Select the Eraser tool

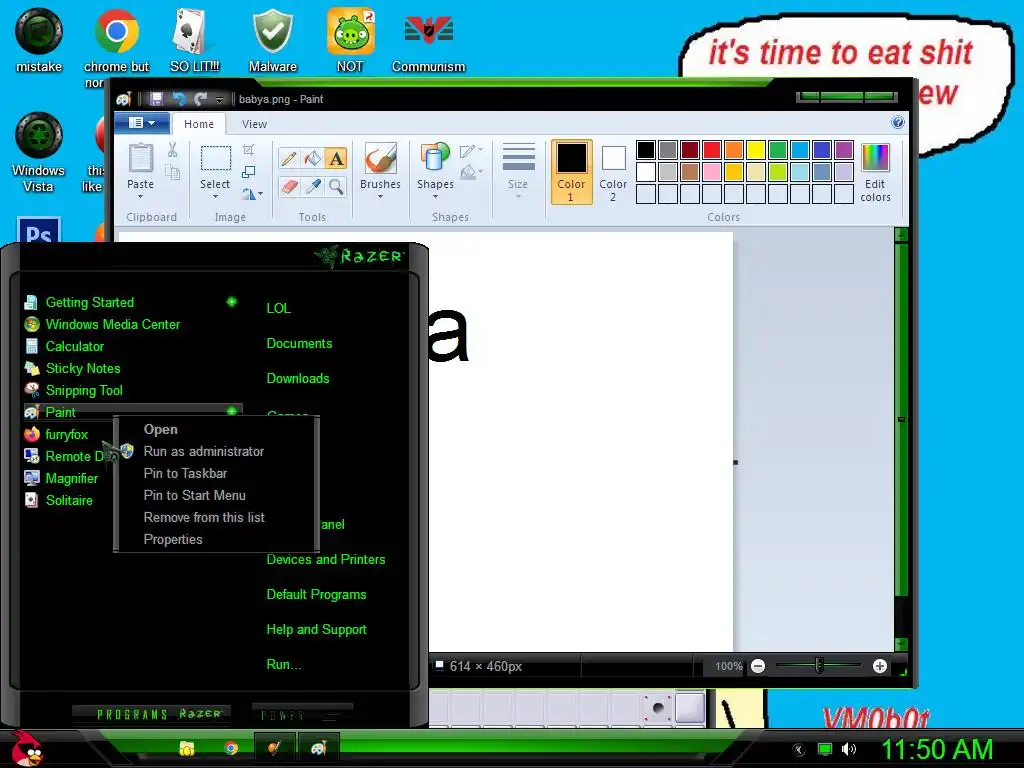289,187
